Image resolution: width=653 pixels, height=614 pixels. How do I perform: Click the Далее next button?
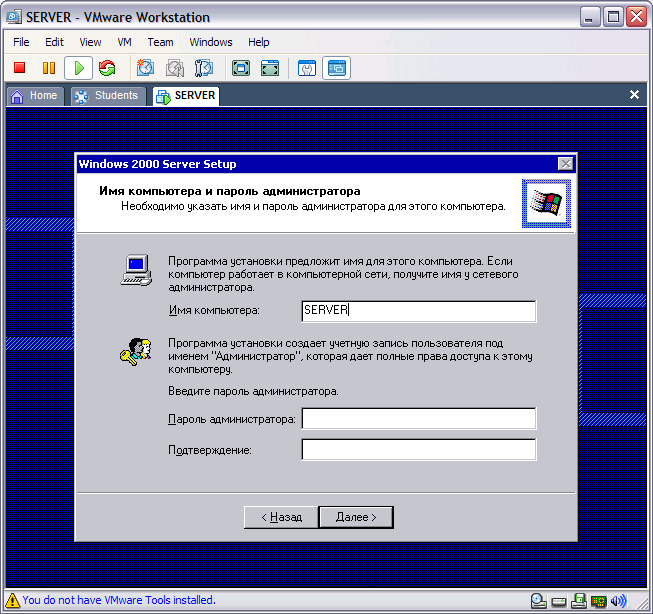tap(356, 517)
